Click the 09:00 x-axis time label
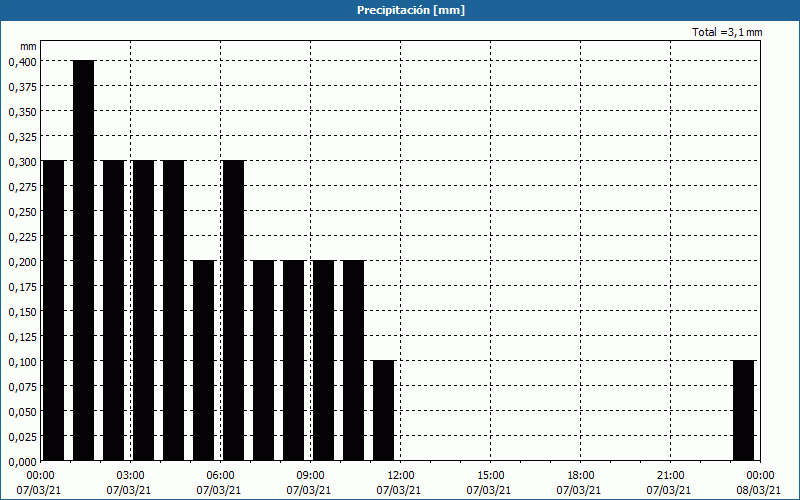Screen dimensions: 800x500 pos(311,476)
